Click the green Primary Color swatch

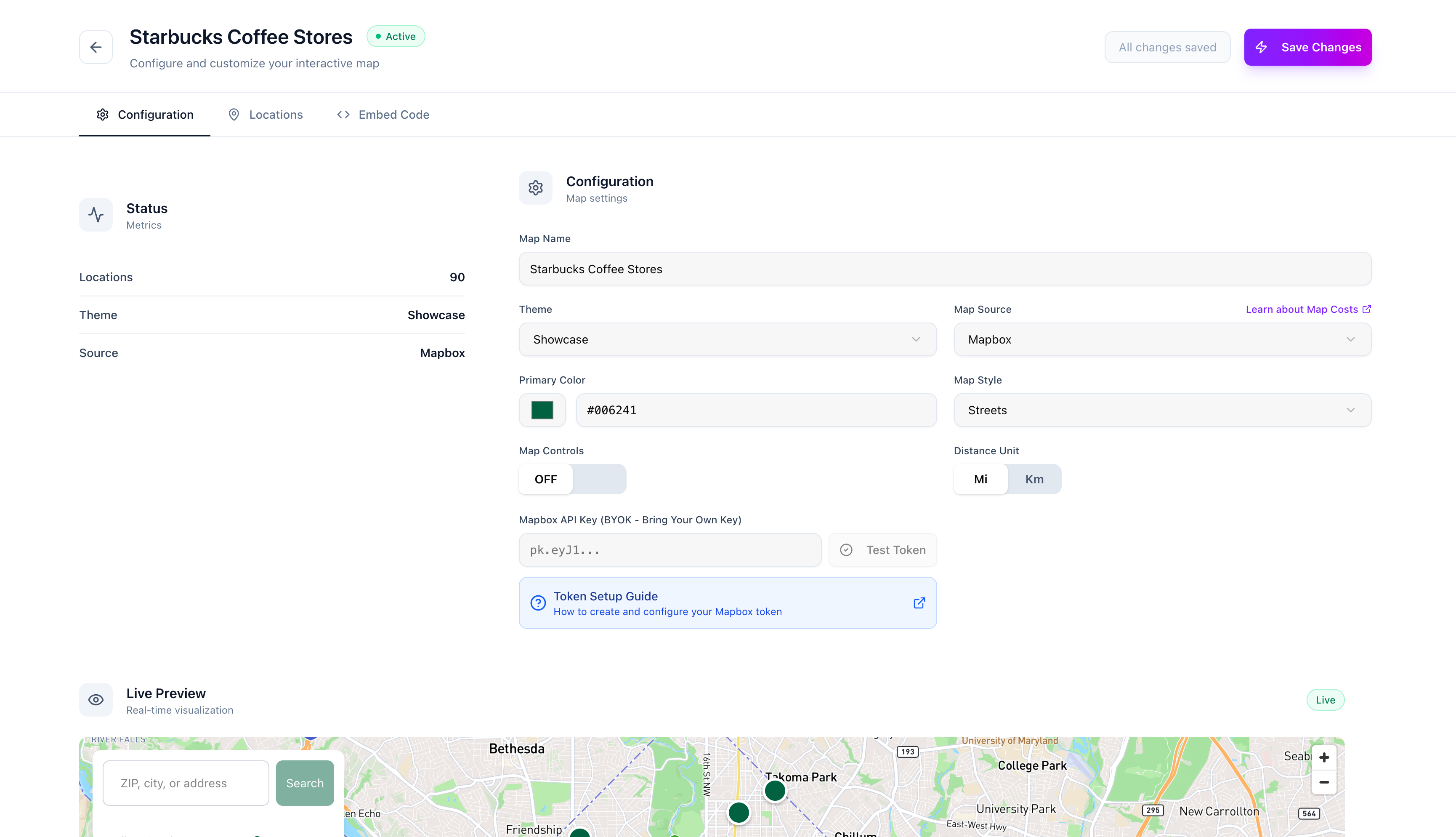[x=542, y=410]
